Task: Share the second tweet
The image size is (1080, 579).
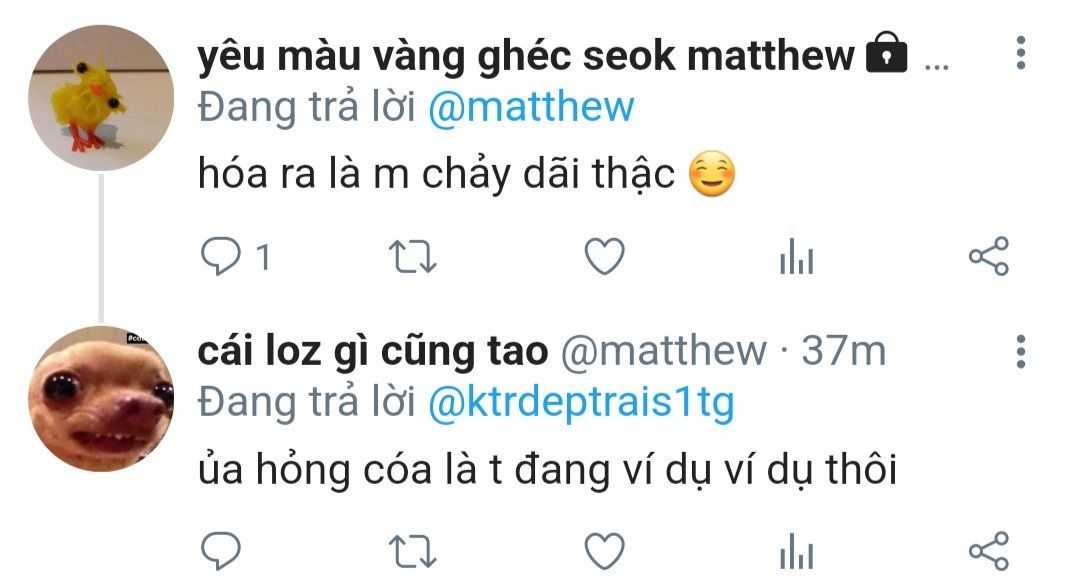Action: (x=989, y=551)
